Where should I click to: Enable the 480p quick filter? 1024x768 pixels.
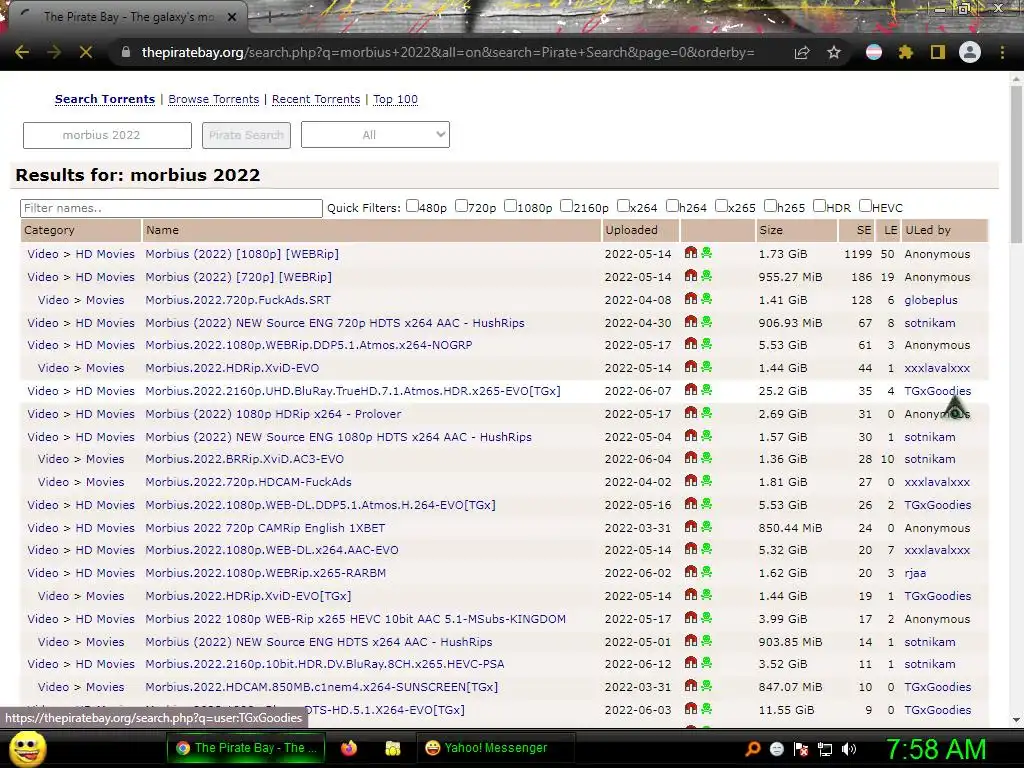click(x=412, y=206)
